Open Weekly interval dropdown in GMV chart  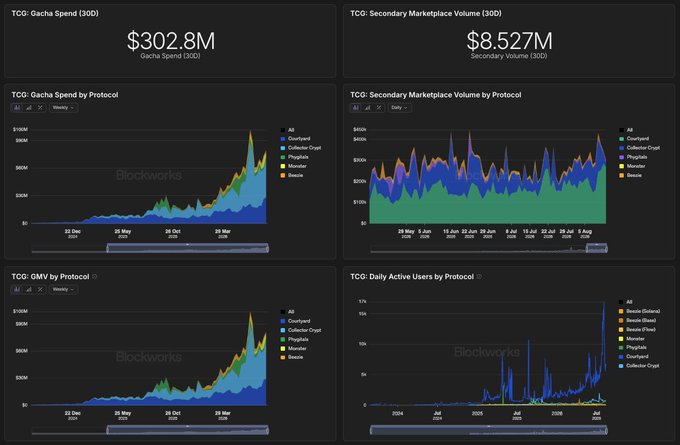coord(63,289)
